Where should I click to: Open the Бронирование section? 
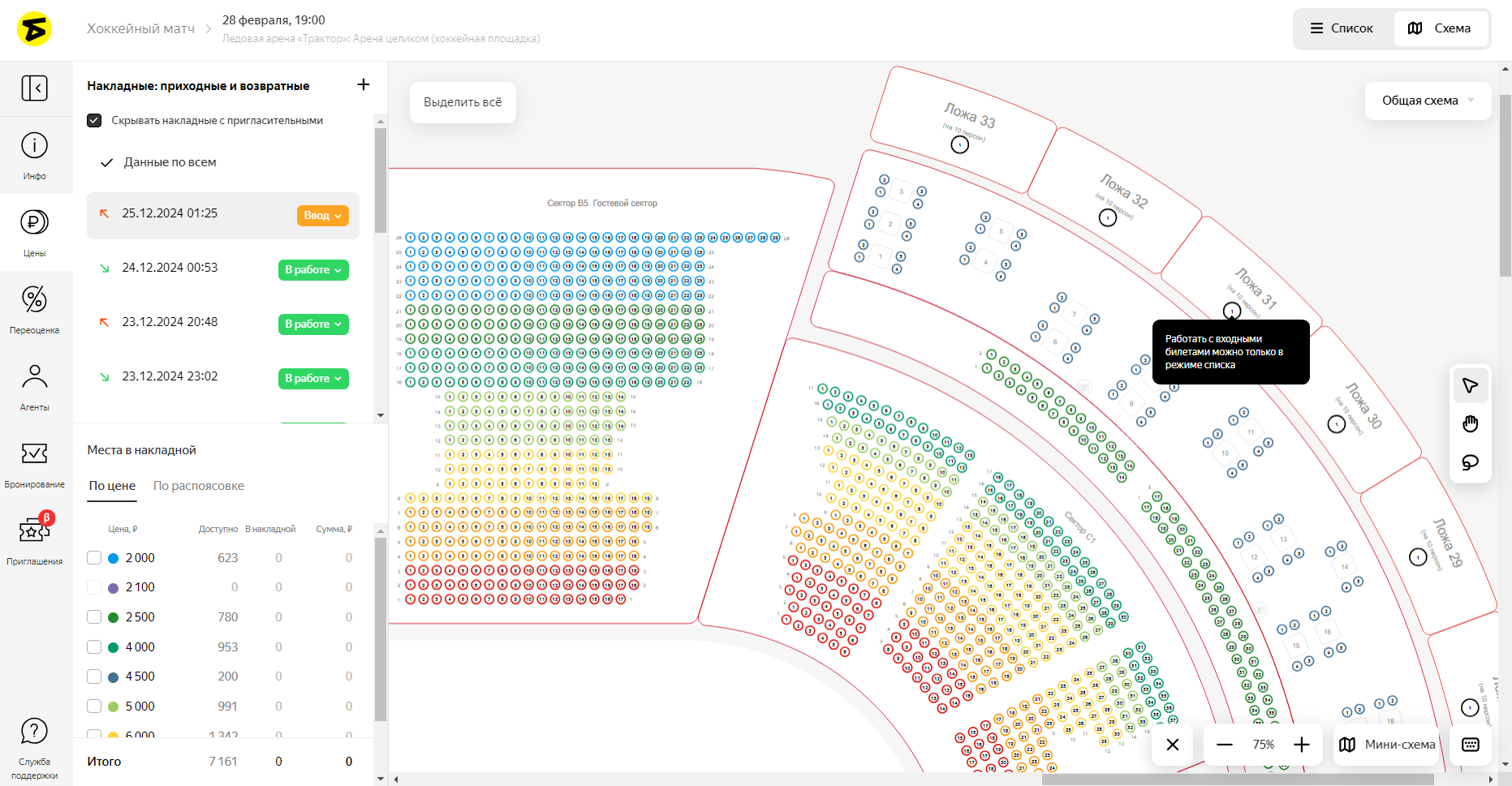(x=34, y=463)
